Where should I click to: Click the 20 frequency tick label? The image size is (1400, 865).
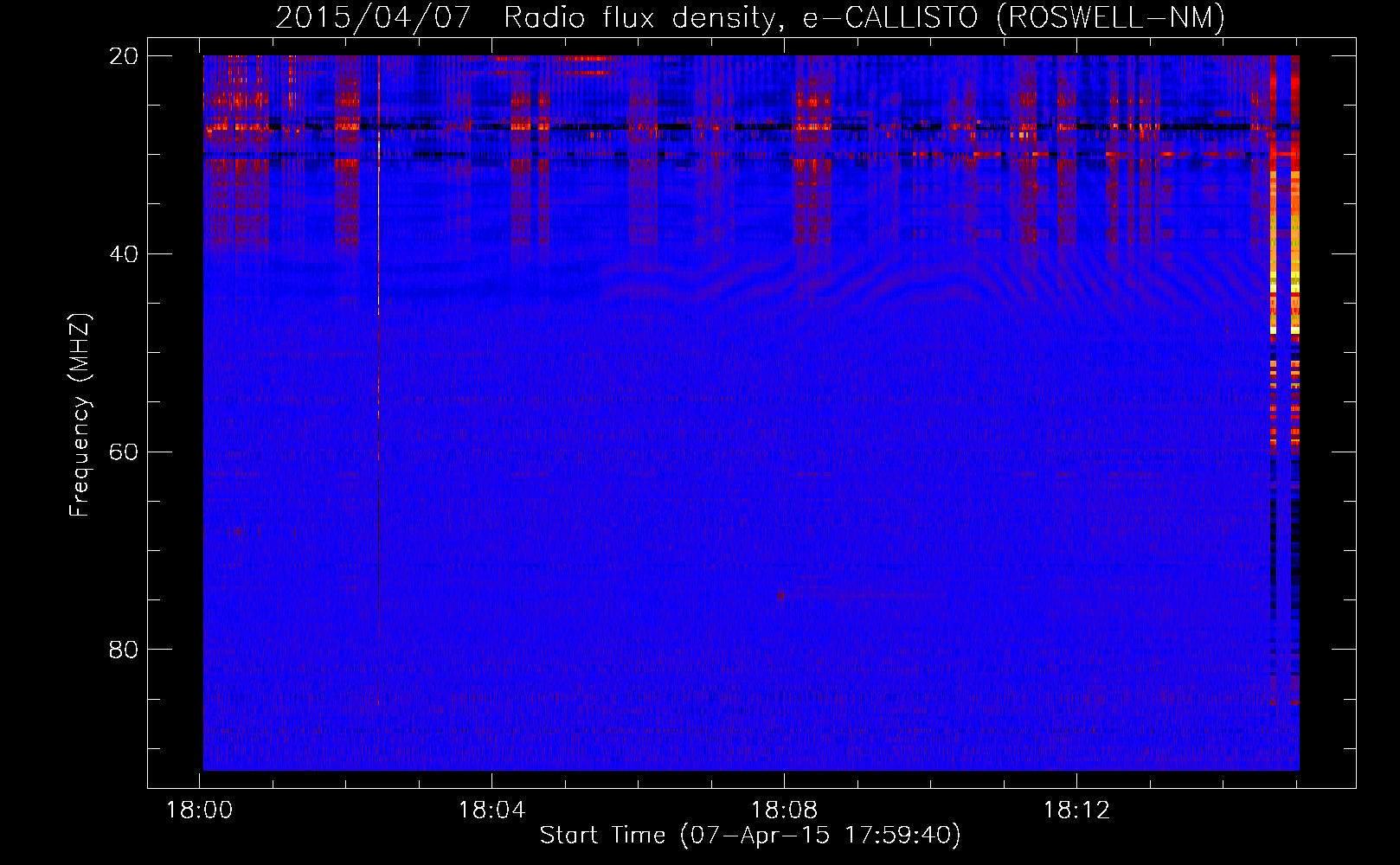tap(124, 56)
